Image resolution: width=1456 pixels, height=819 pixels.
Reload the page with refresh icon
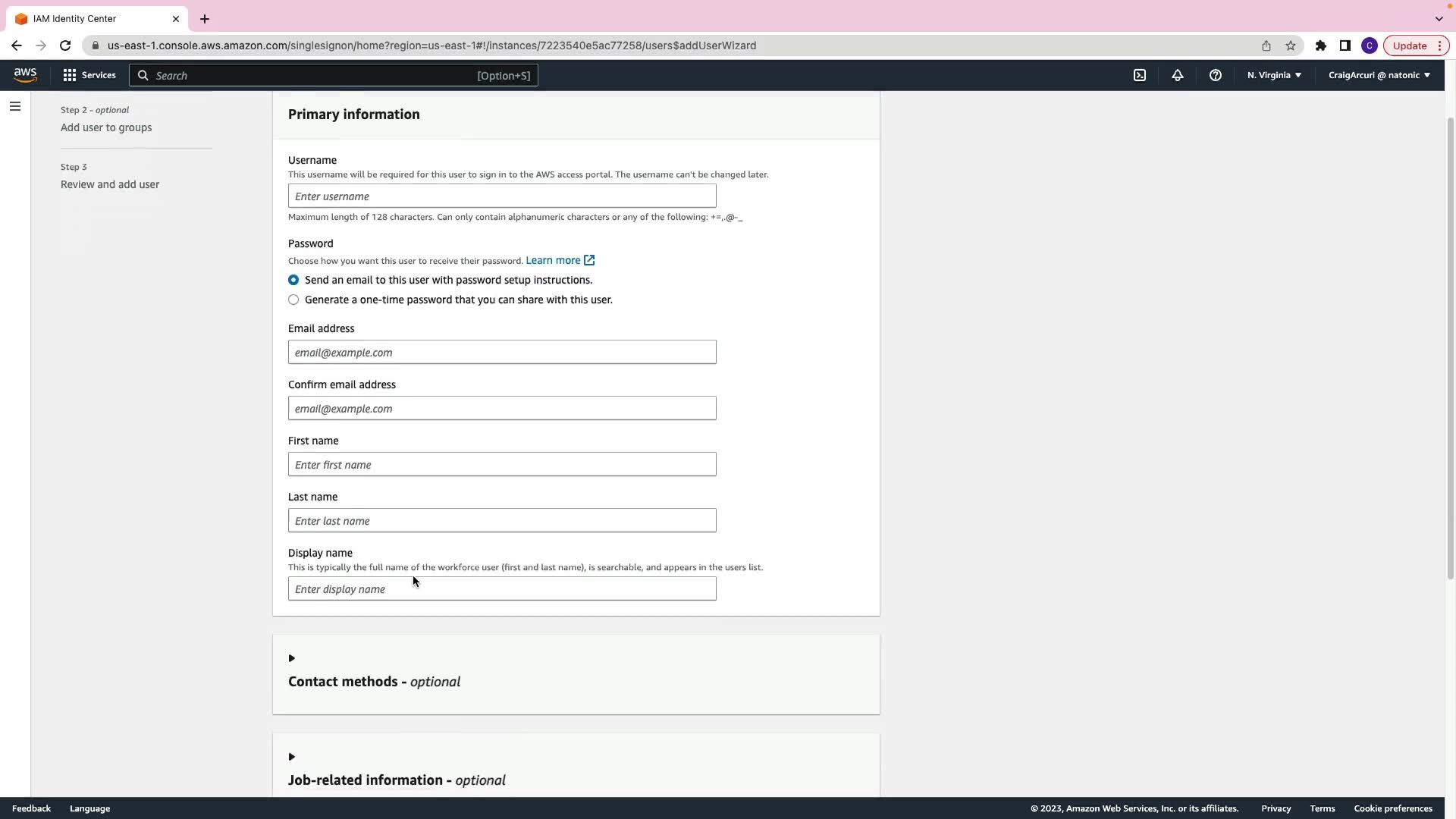[x=65, y=45]
